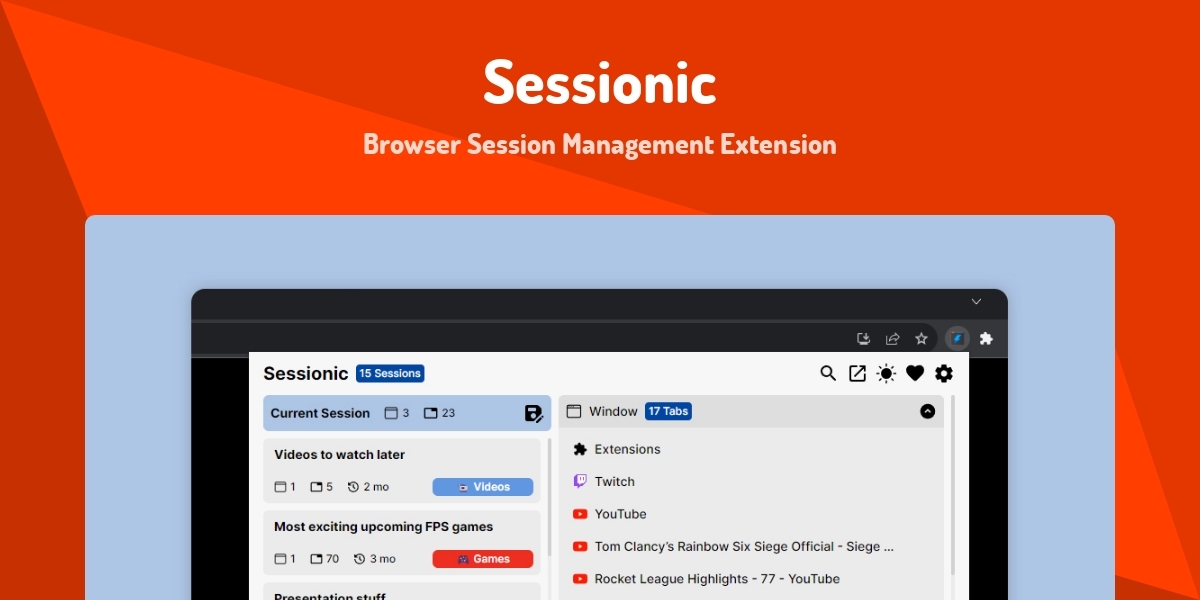Click the tab list scrollbar
Viewport: 1200px width, 600px height.
click(x=952, y=486)
